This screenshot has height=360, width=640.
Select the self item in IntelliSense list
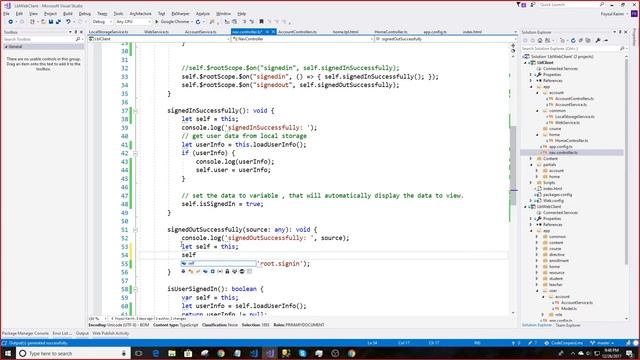tap(219, 264)
